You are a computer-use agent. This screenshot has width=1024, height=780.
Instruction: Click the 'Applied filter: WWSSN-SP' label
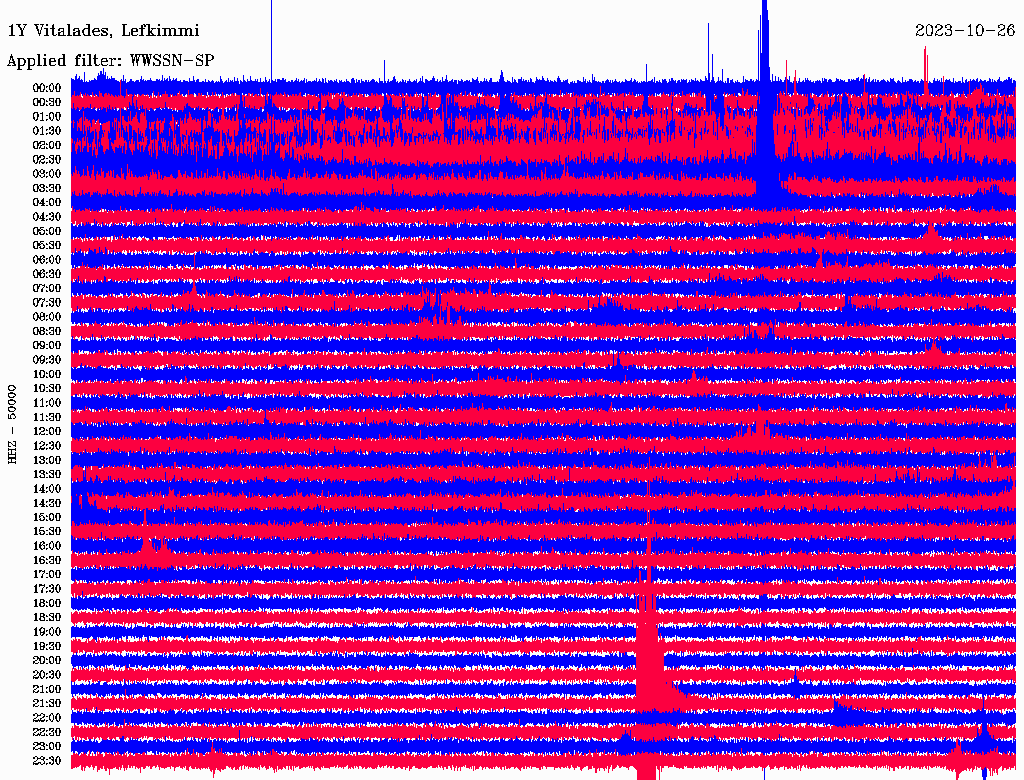110,61
